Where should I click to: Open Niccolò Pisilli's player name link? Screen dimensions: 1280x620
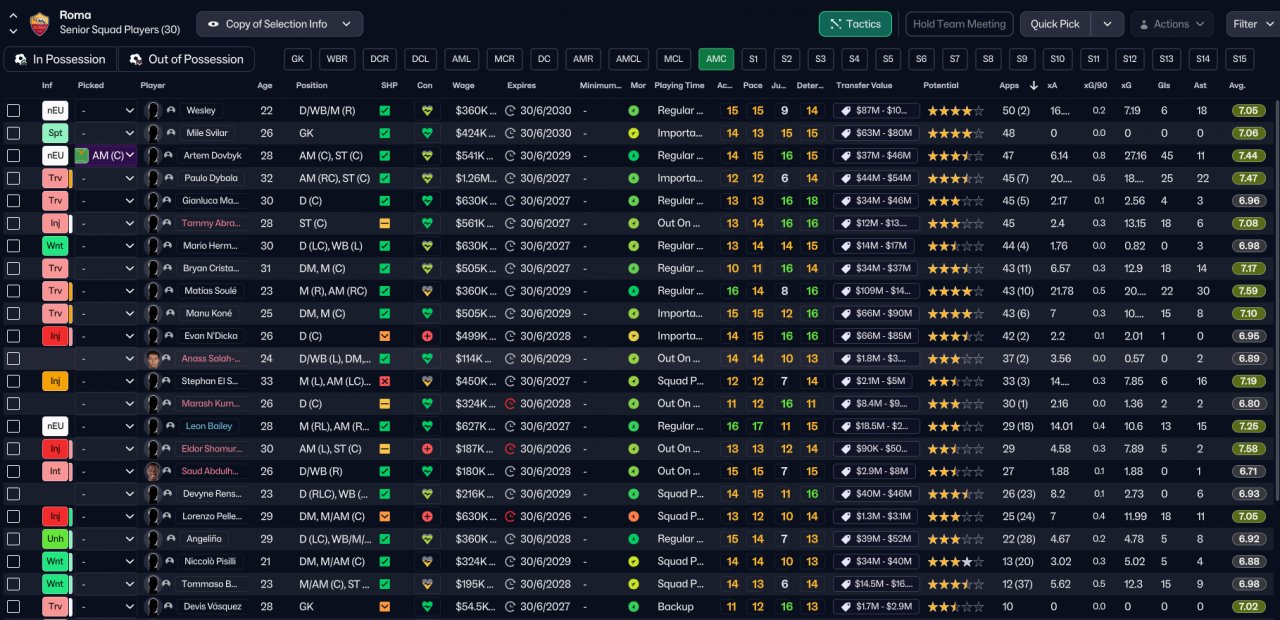tap(209, 561)
